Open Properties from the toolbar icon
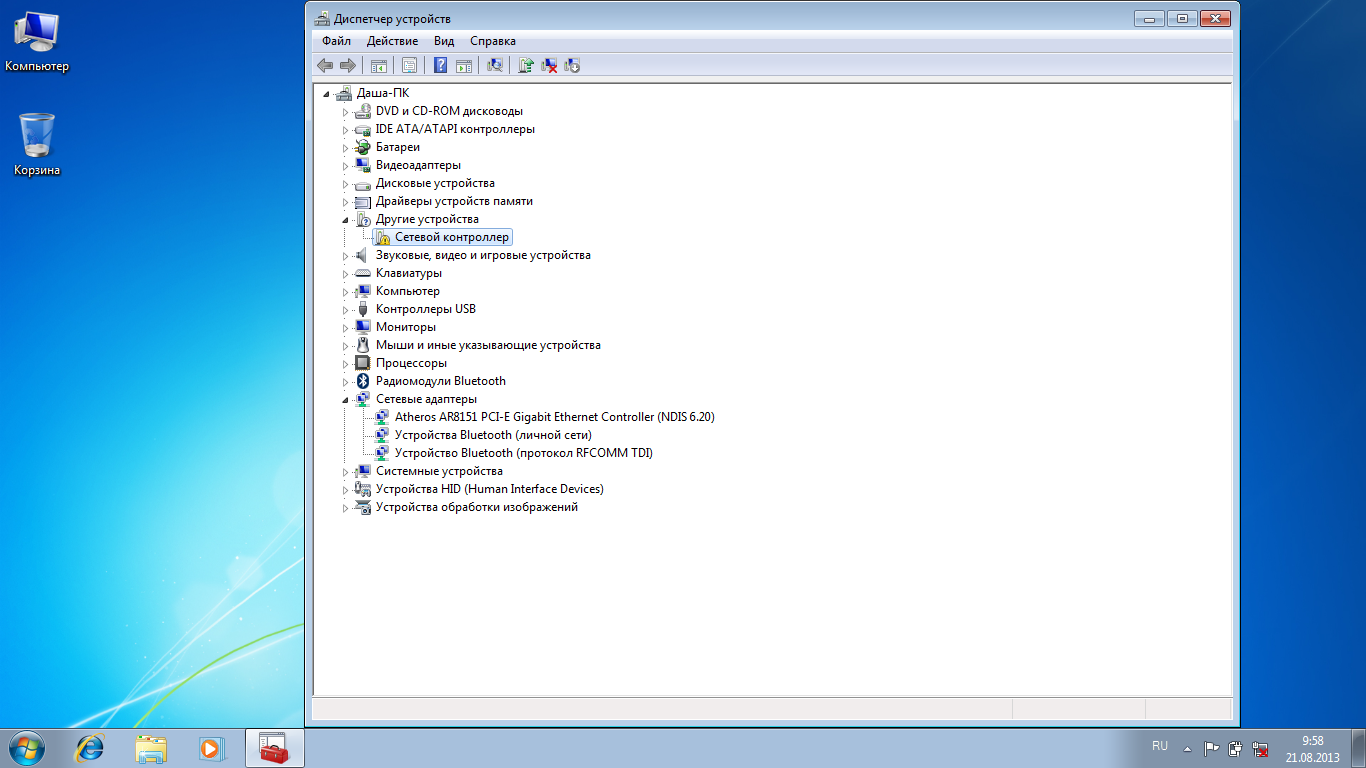Screen dimensions: 1366x768 coord(409,66)
